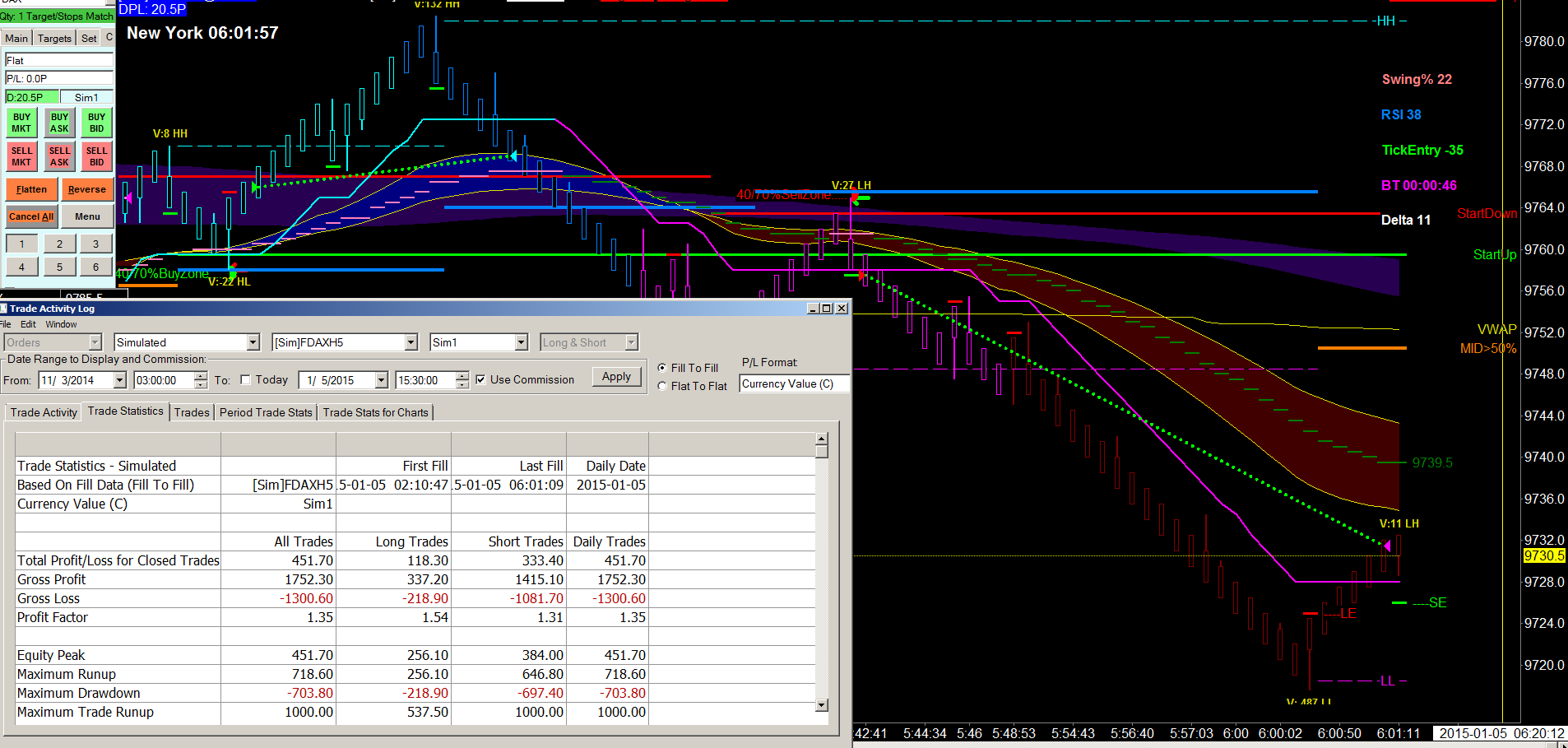Expand the Sim1 account dropdown in Trade Activity Log
This screenshot has height=748, width=1568.
(521, 342)
